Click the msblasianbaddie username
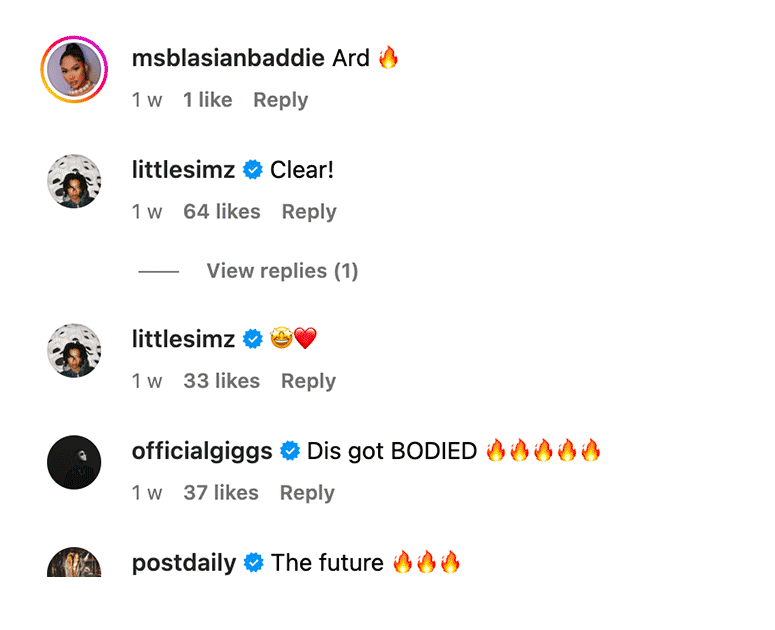Viewport: 775px width, 630px height. pyautogui.click(x=228, y=58)
